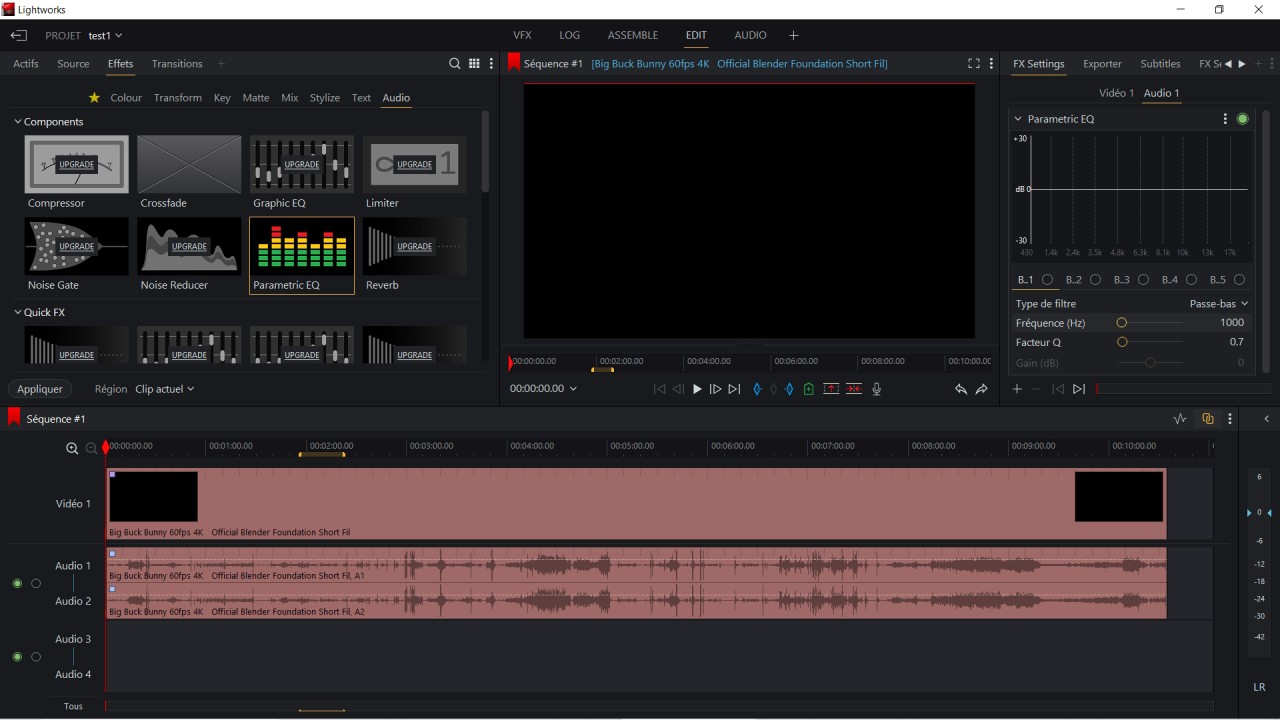Image resolution: width=1280 pixels, height=720 pixels.
Task: Open the Actifs tab
Action: click(x=26, y=64)
